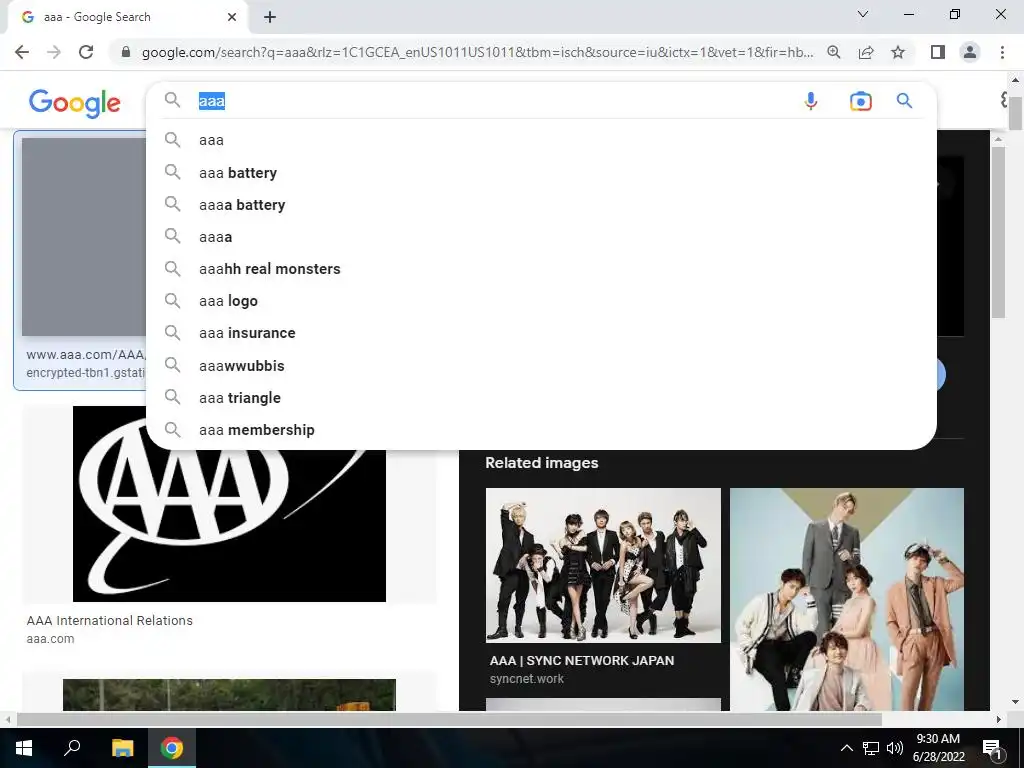Open Chrome side panel
The image size is (1024, 768).
click(x=938, y=52)
